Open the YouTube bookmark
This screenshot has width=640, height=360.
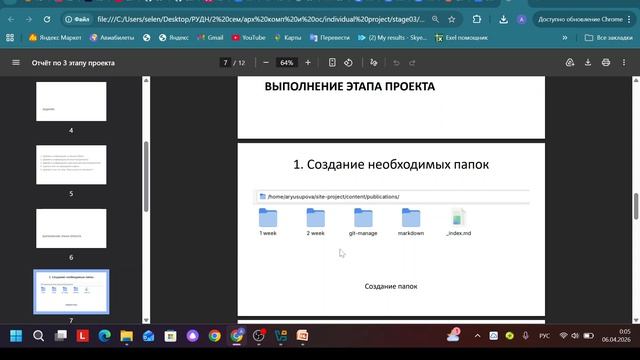point(249,38)
